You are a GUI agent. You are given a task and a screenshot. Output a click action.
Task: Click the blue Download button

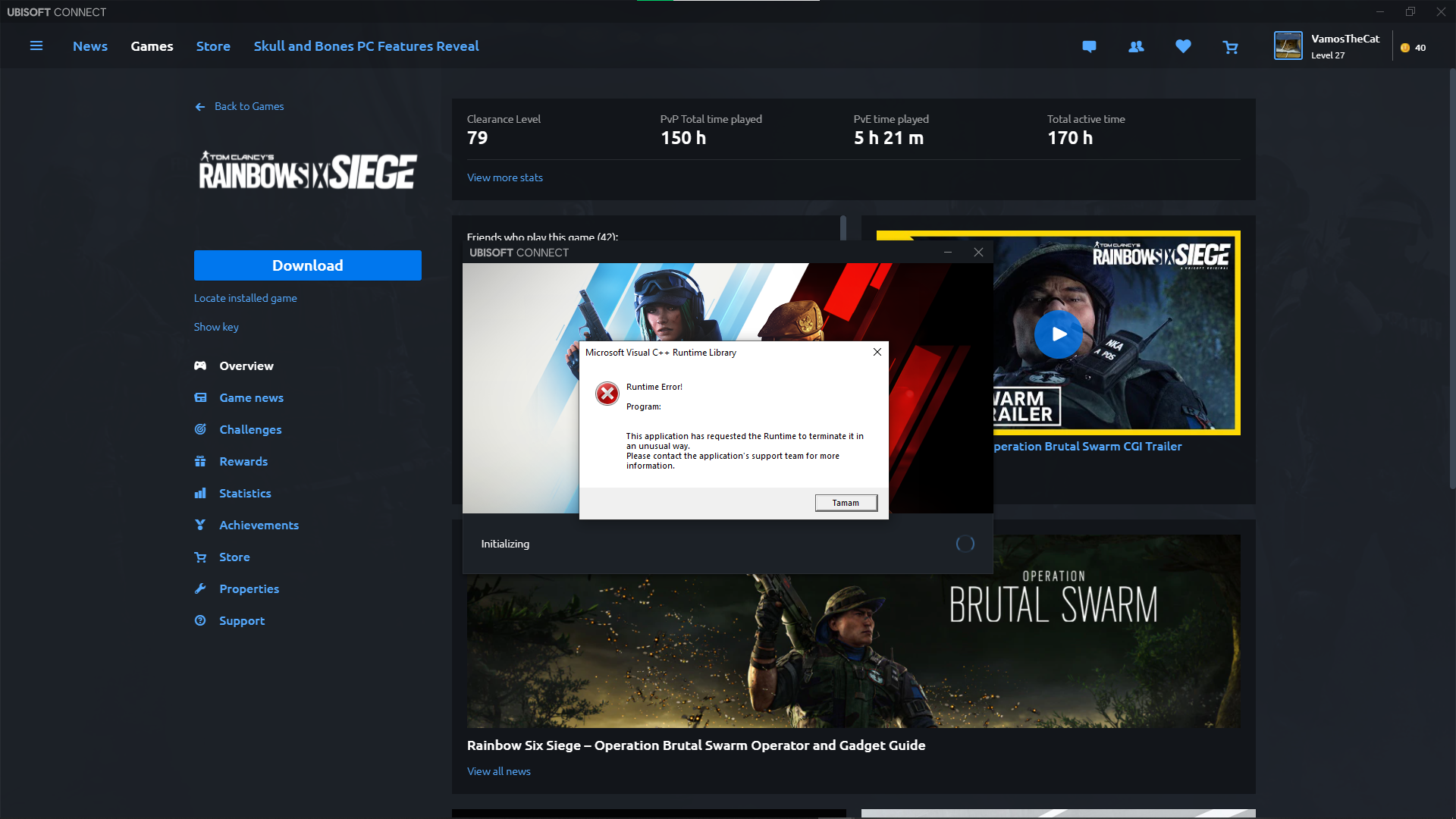307,265
